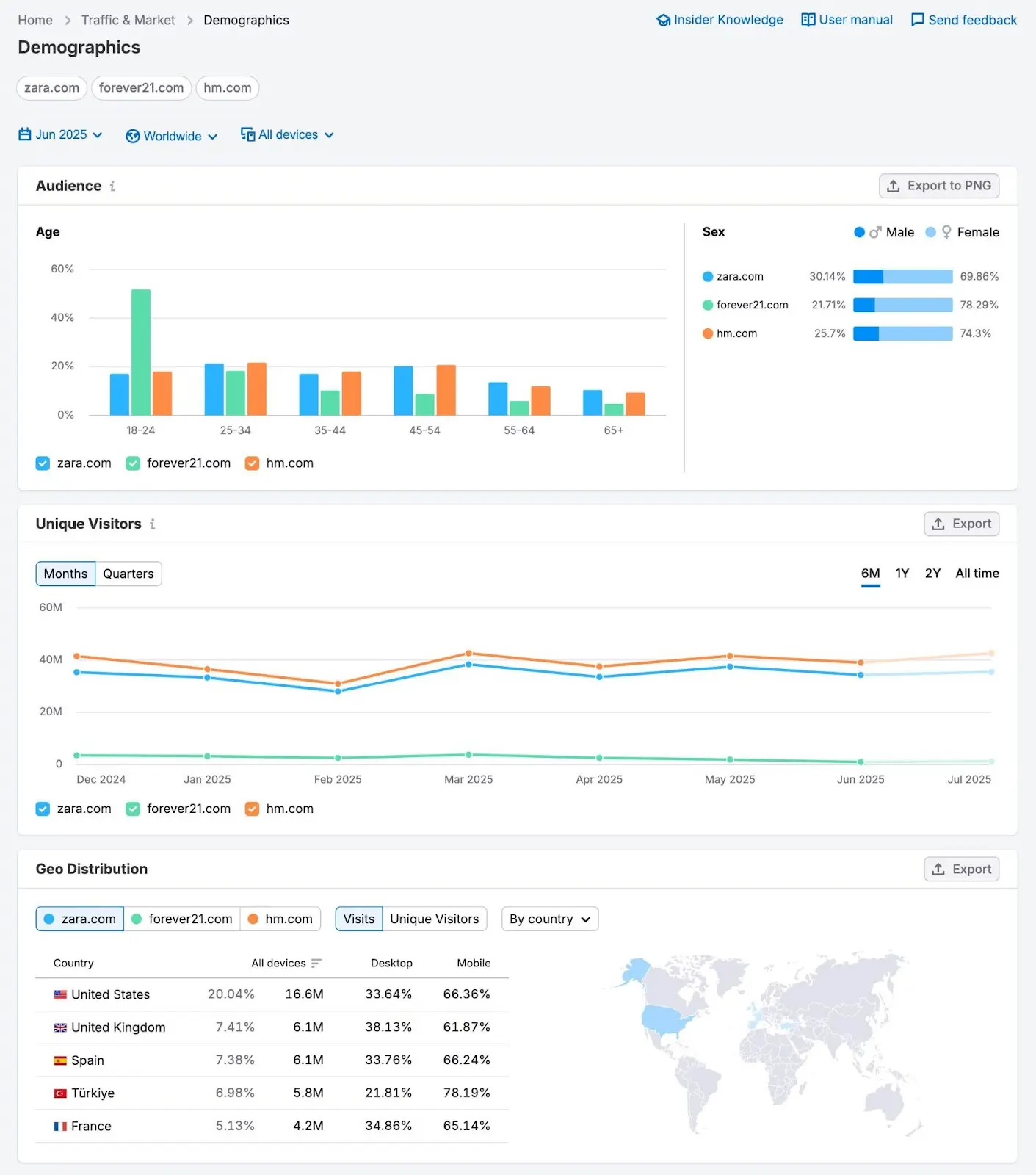This screenshot has height=1175, width=1036.
Task: Select the 1Y time range tab
Action: pos(902,574)
